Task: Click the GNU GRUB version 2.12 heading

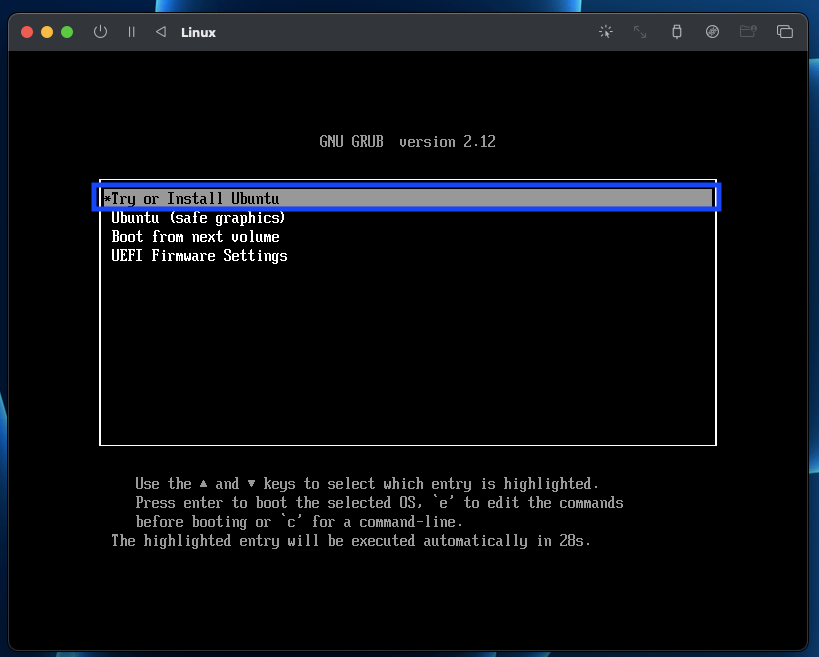Action: [407, 142]
